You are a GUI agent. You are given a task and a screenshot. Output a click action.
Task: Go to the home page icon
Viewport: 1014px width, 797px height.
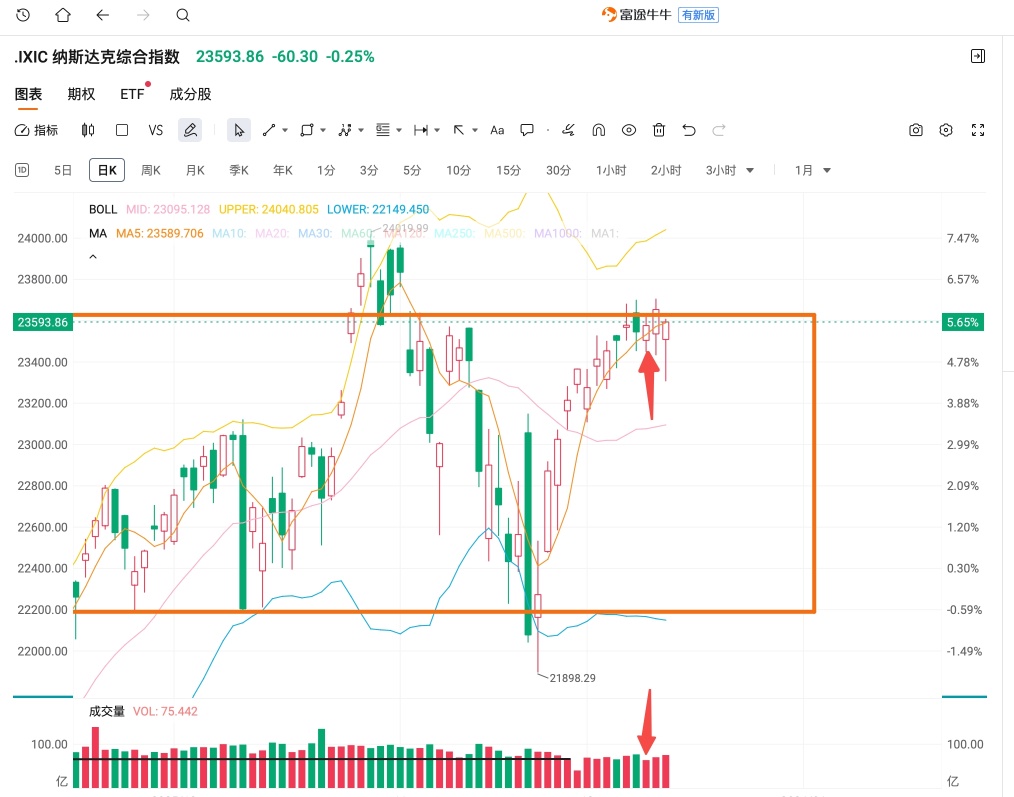pos(63,15)
